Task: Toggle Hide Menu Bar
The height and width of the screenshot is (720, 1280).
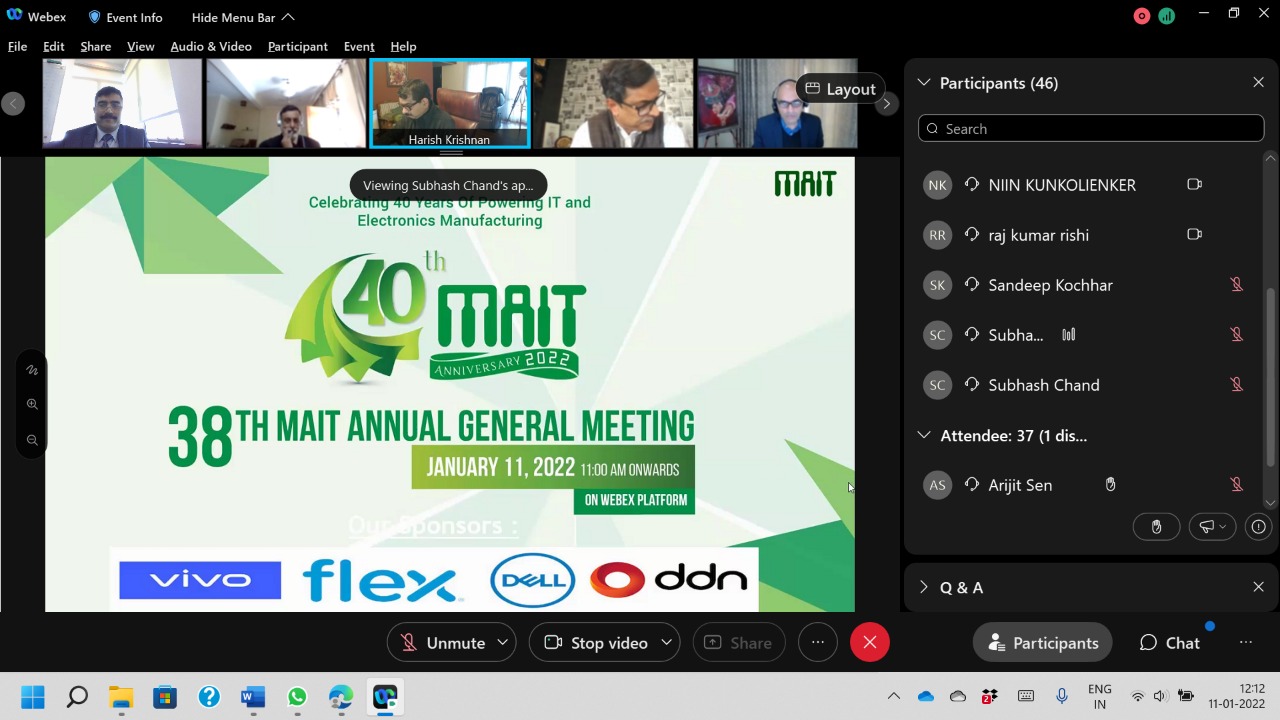Action: click(243, 17)
